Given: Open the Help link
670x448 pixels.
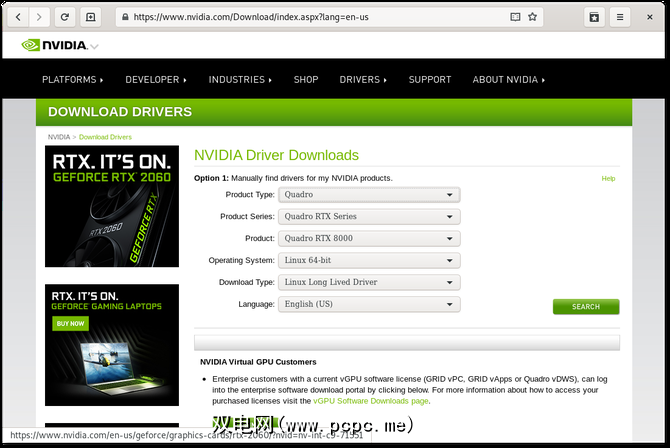Looking at the screenshot, I should [x=608, y=179].
